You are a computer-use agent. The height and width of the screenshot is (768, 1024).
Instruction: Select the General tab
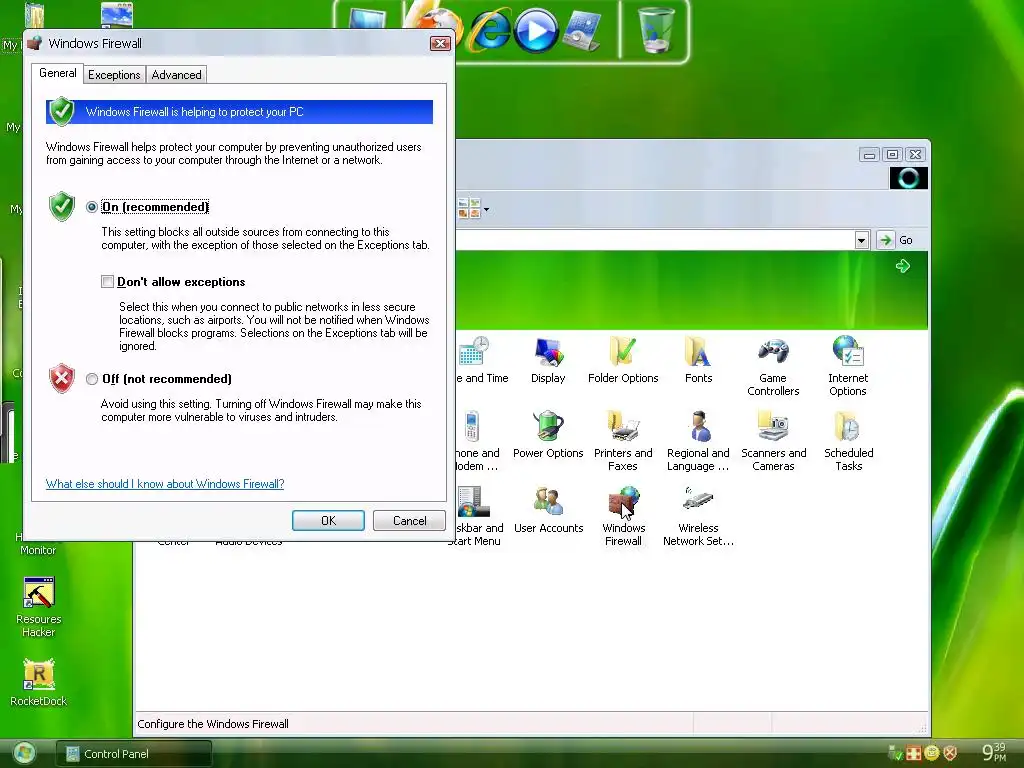57,73
